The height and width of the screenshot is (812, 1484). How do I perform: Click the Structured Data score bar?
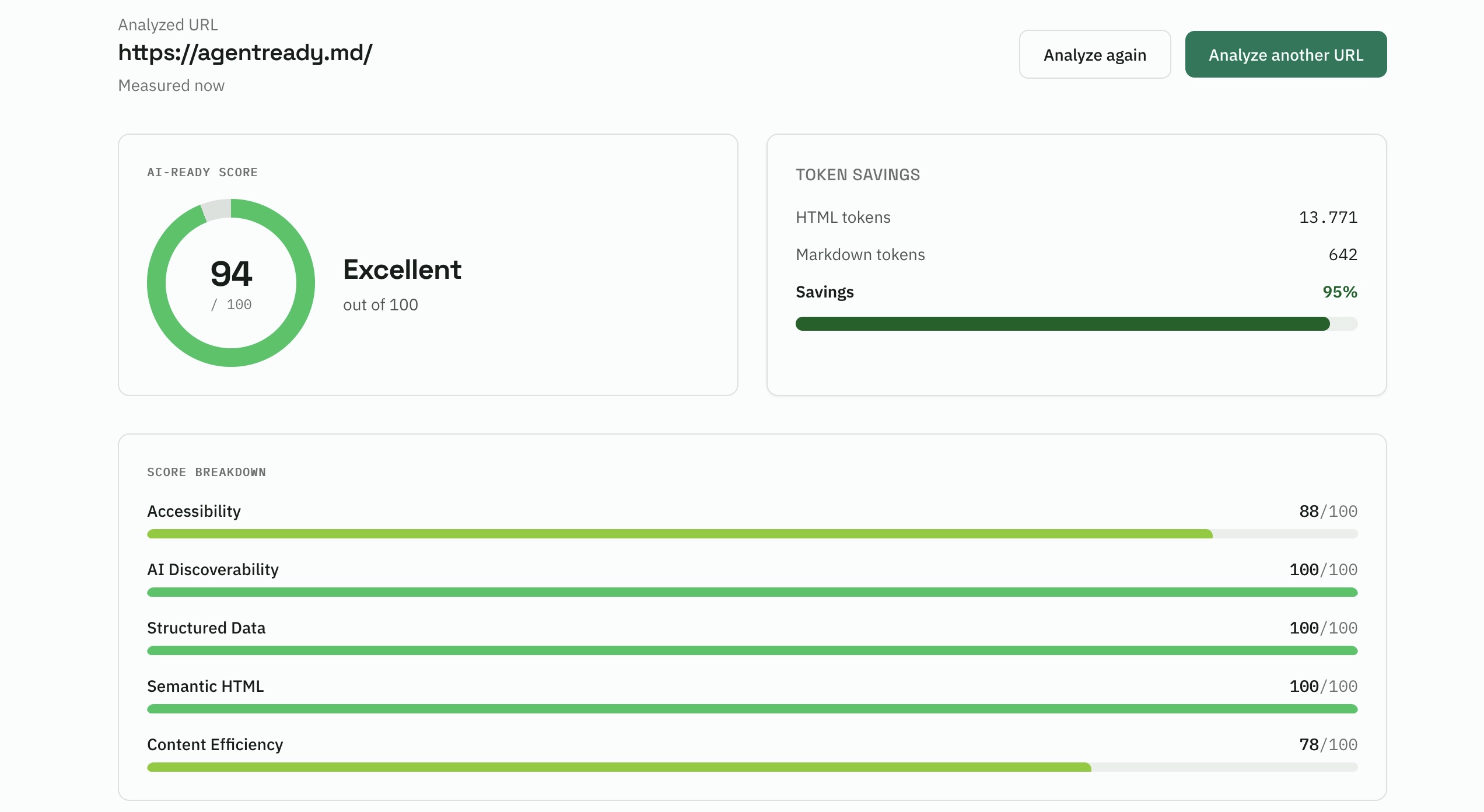point(752,650)
